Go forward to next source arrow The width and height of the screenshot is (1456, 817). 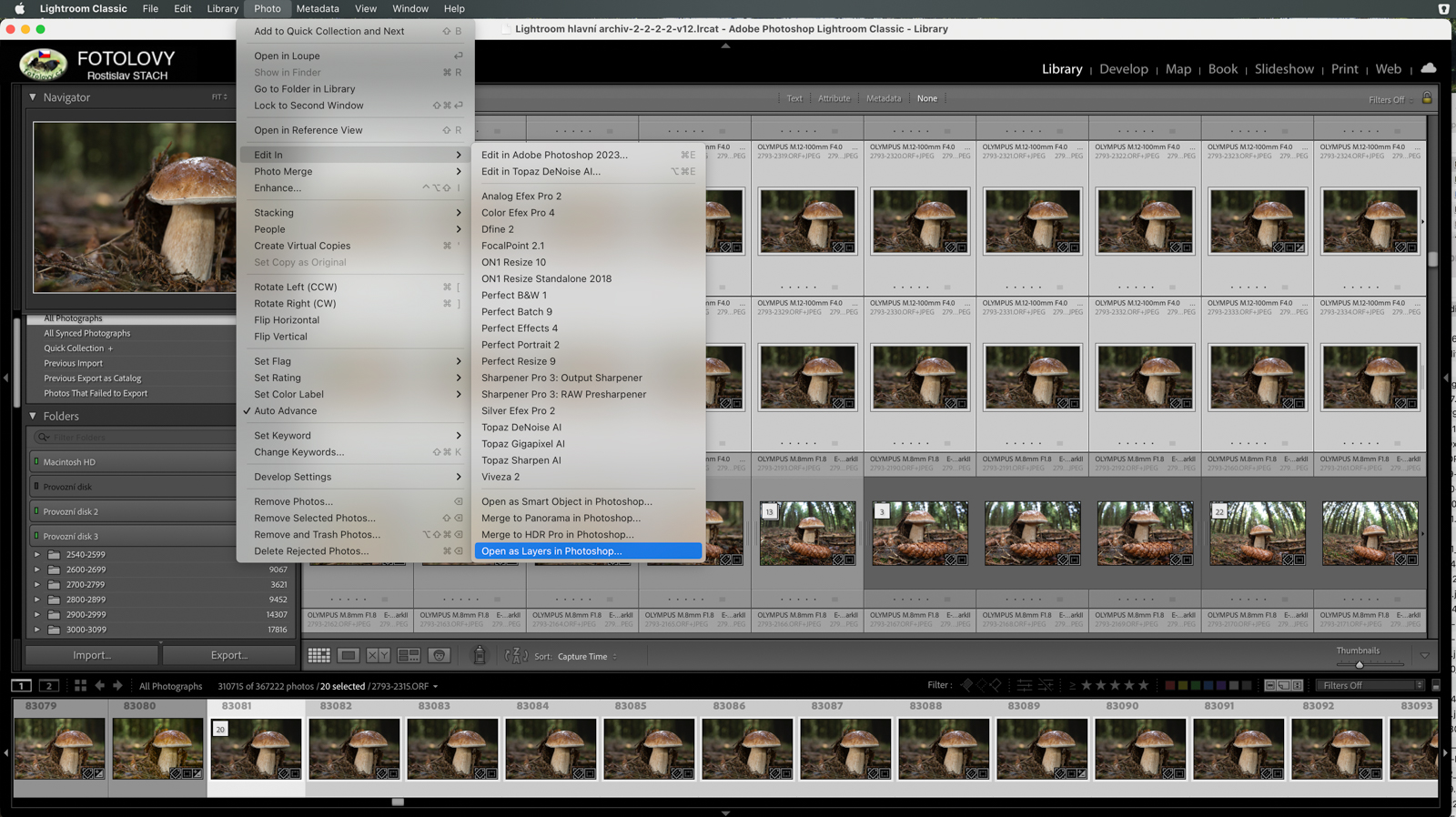point(117,686)
